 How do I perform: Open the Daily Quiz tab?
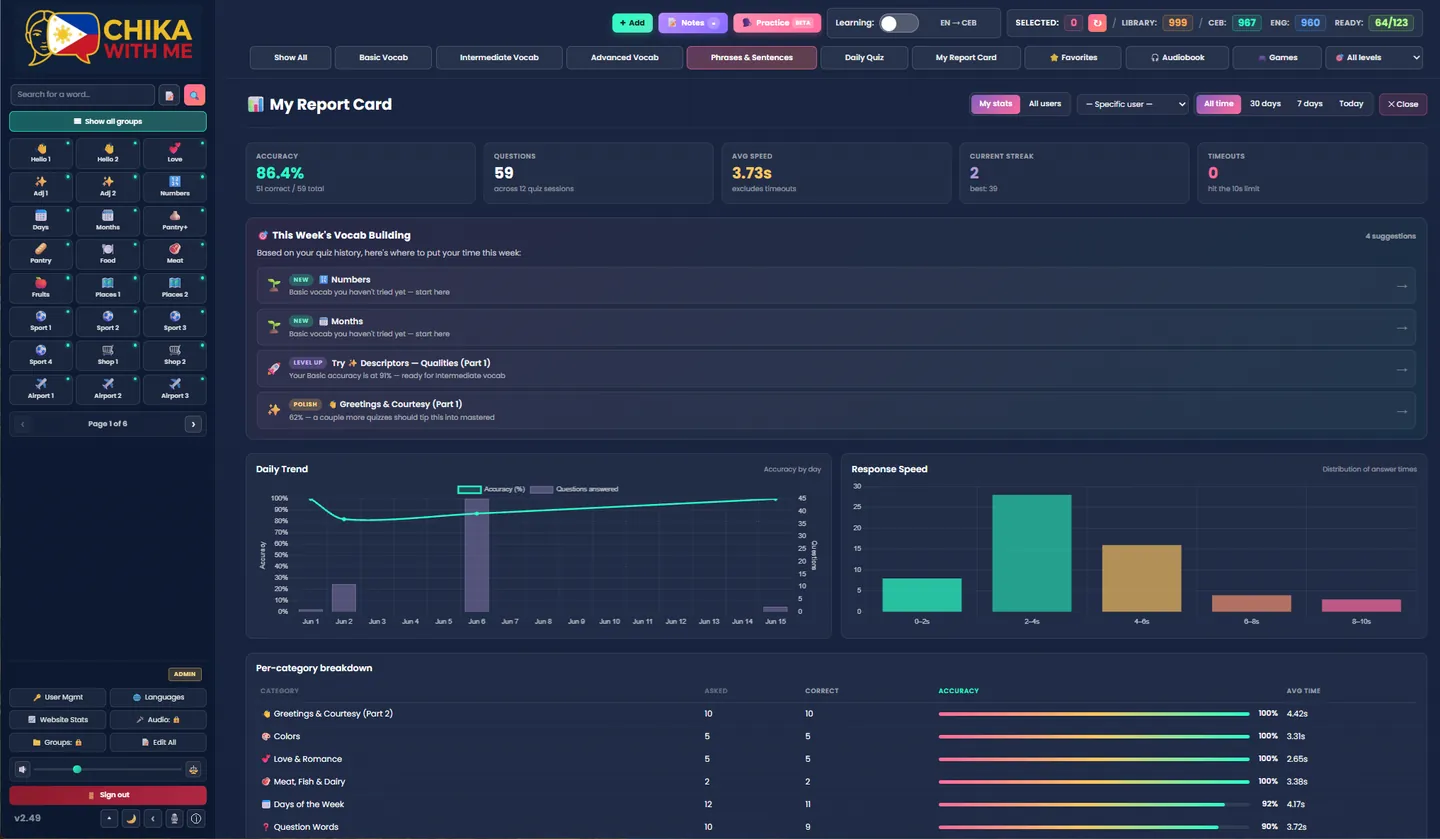(x=864, y=58)
